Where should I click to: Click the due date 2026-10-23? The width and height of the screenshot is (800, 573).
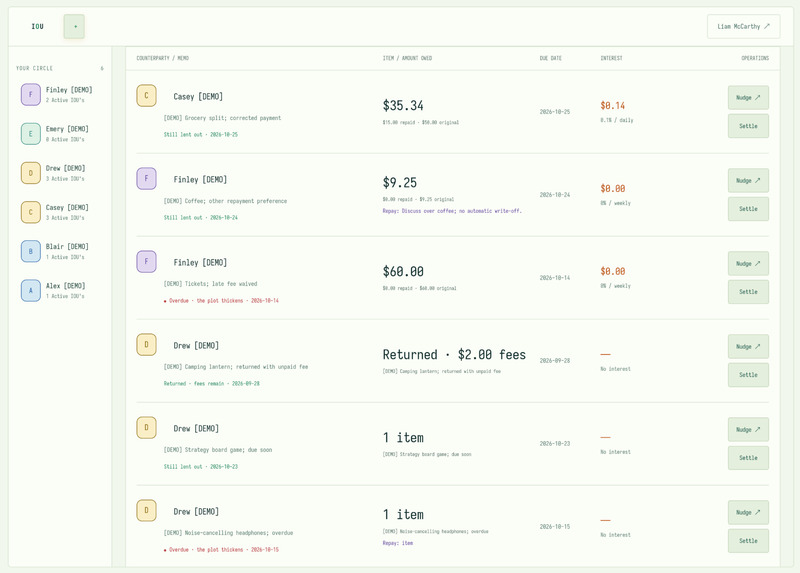555,444
